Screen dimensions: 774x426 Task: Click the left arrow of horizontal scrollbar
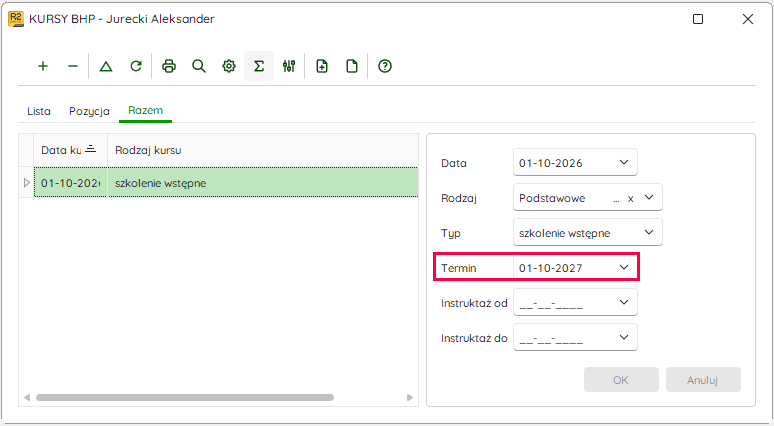pos(27,397)
